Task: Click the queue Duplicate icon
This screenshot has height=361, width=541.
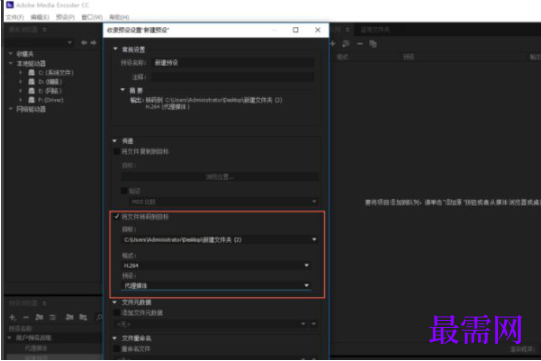Action: point(373,43)
